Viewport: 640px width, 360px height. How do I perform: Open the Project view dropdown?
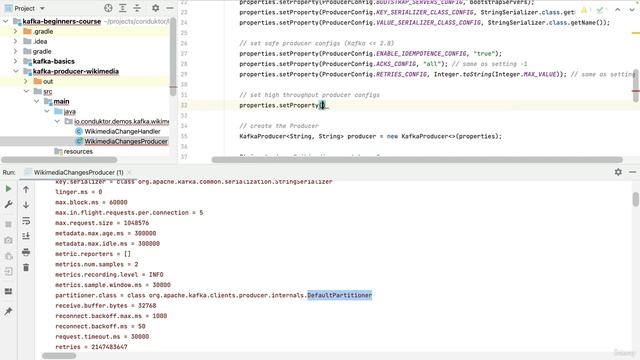click(x=42, y=8)
